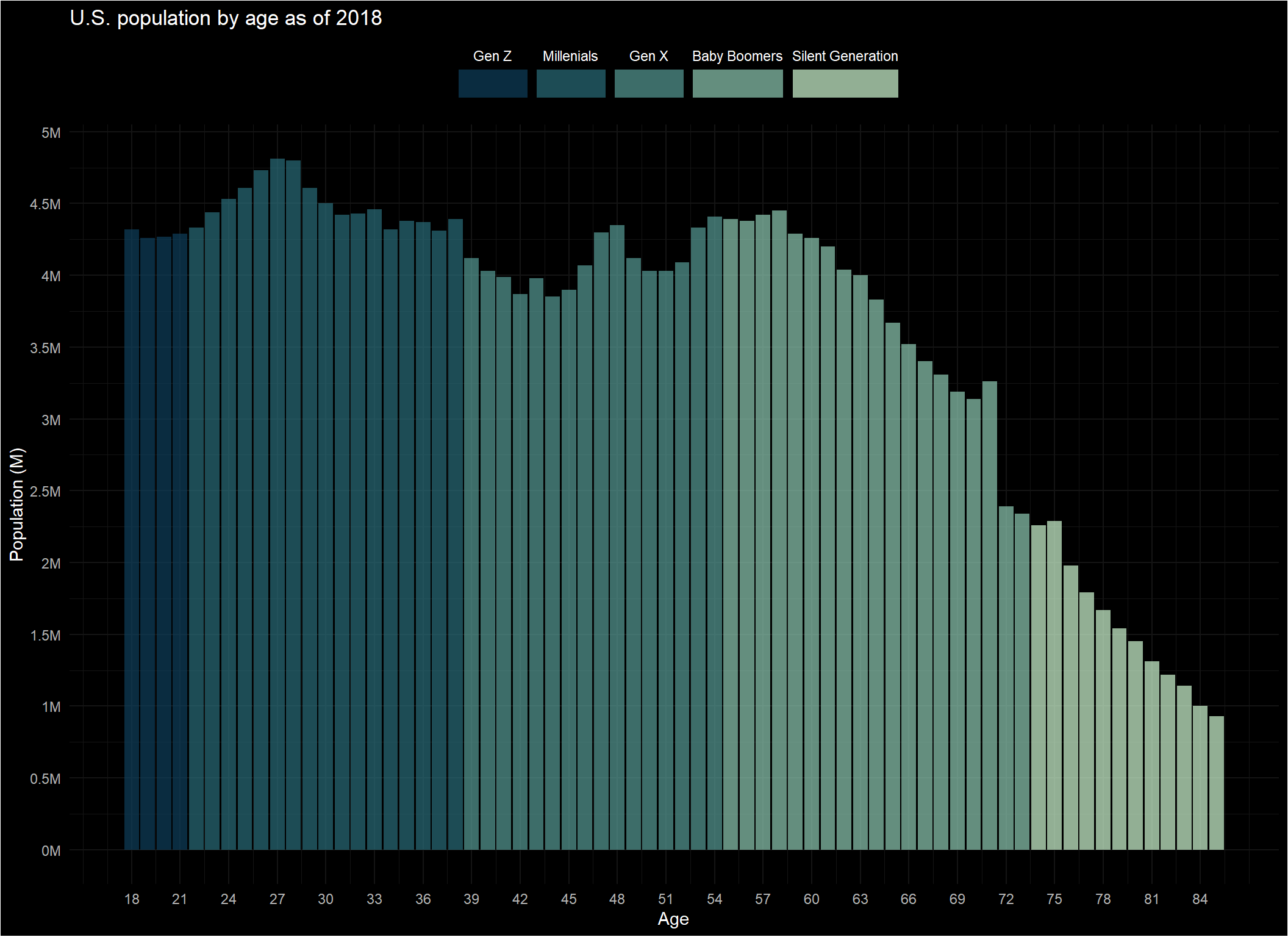Click the bar for age 58 peak
Screen dimensions: 1288x937
pyautogui.click(x=779, y=530)
